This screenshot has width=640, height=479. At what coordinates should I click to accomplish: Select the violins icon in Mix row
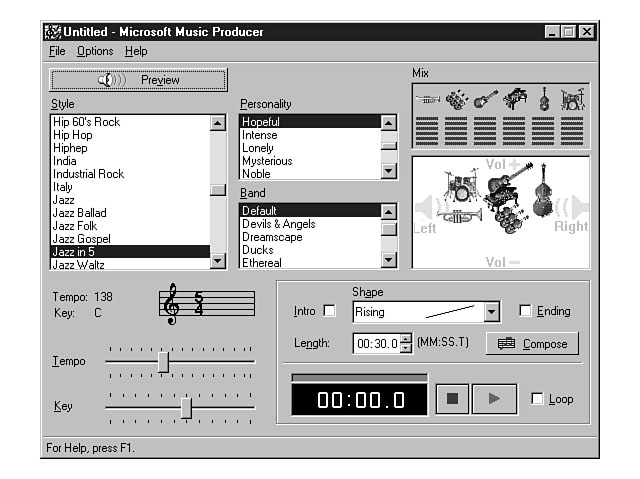pyautogui.click(x=456, y=99)
